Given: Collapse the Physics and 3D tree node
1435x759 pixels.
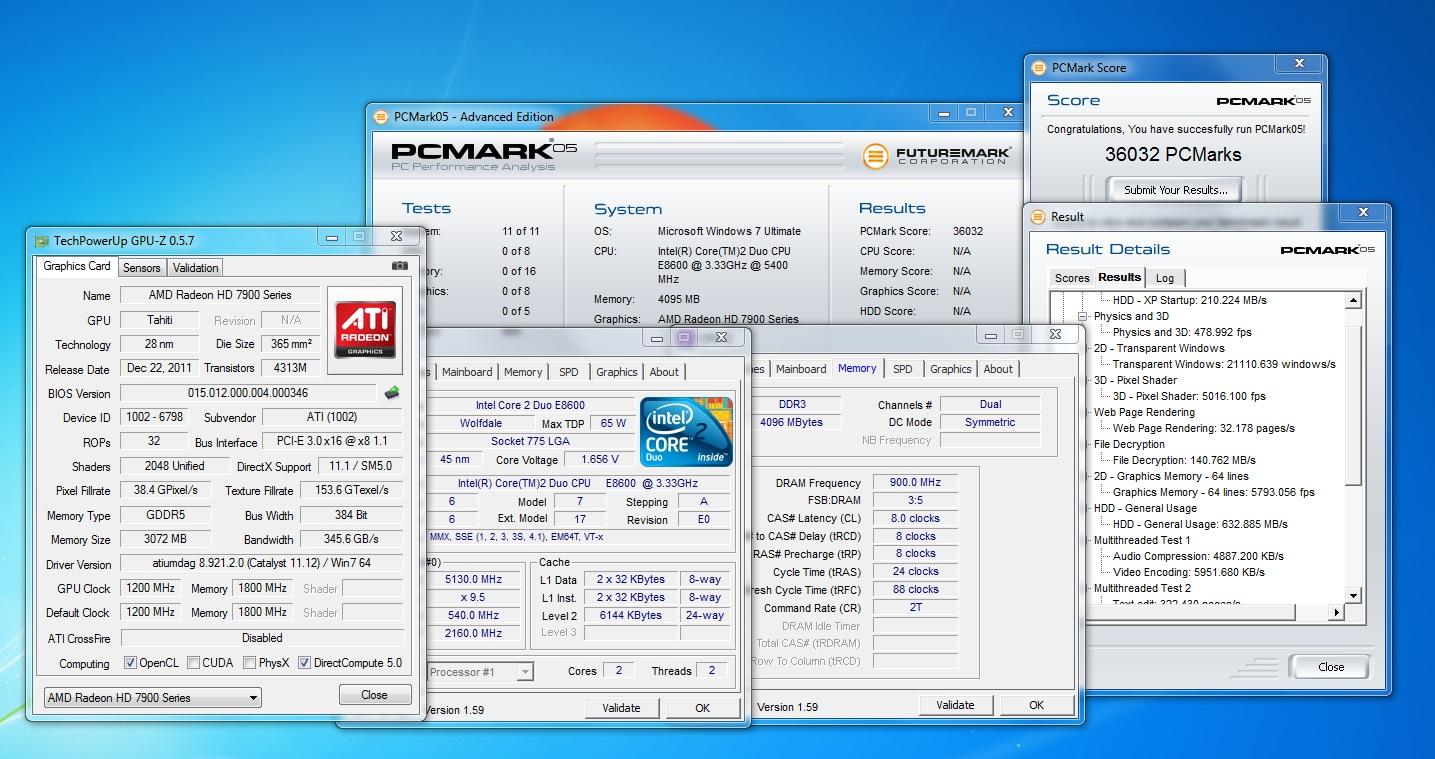Looking at the screenshot, I should tap(1082, 316).
